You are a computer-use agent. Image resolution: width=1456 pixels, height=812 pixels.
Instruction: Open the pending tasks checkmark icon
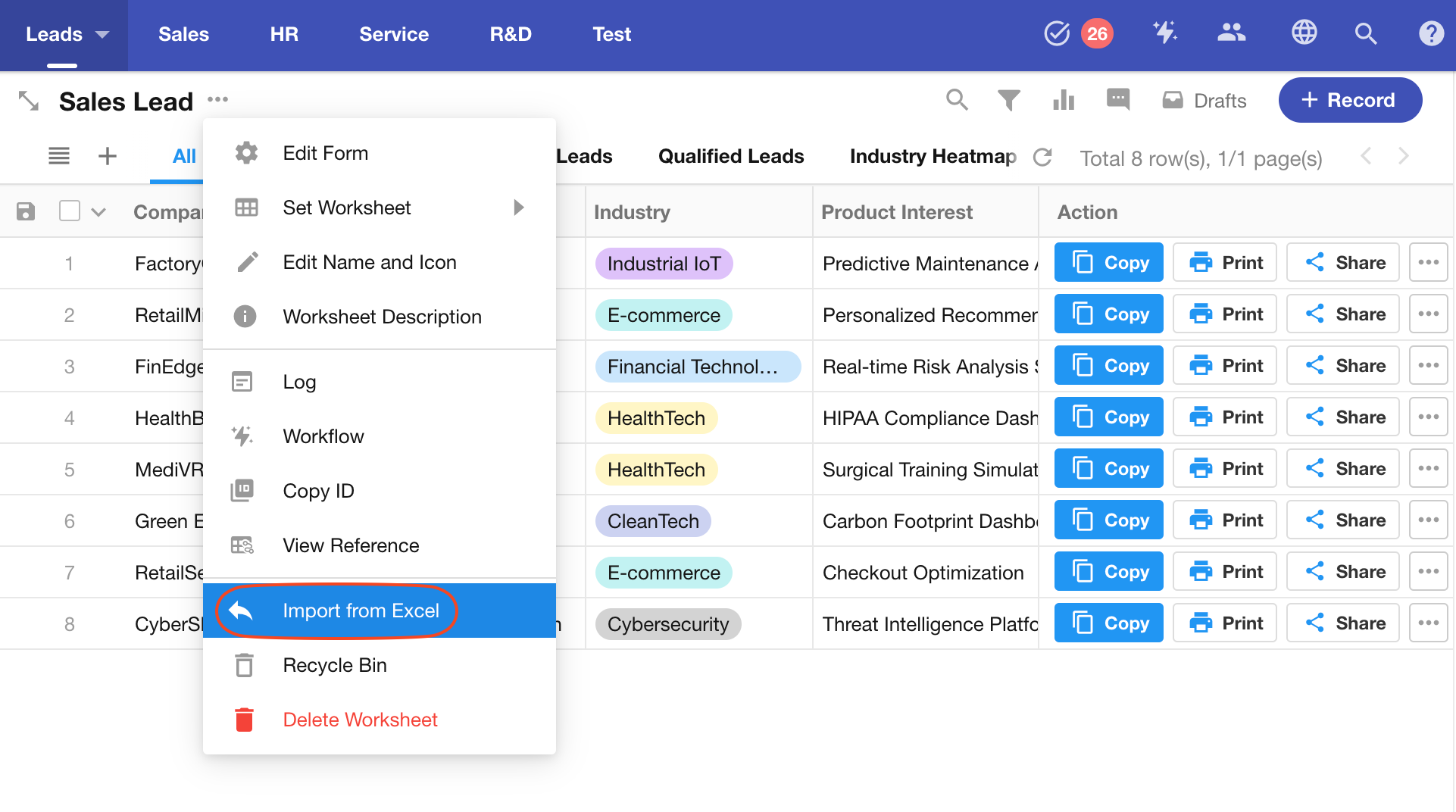click(x=1056, y=34)
